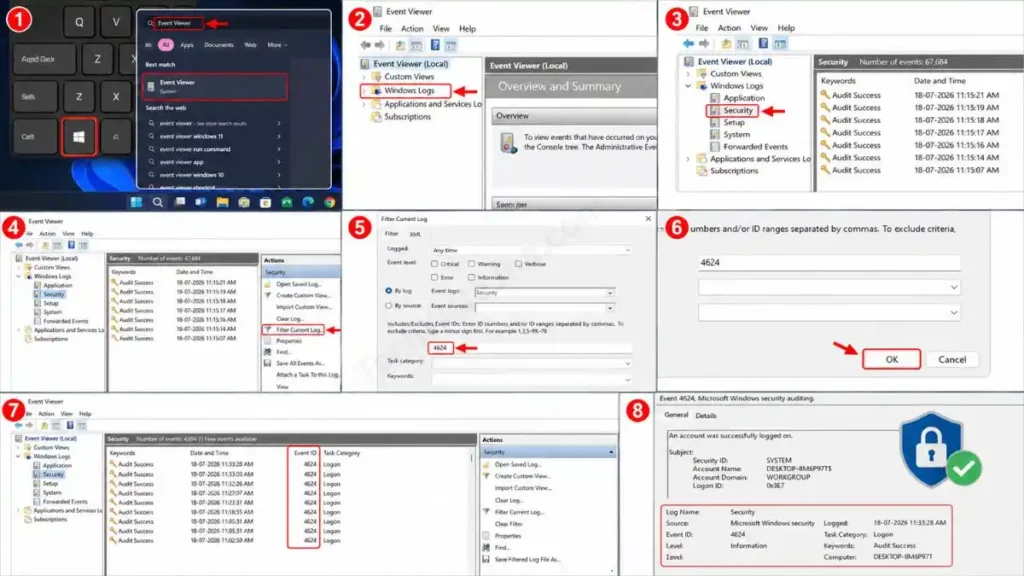Image resolution: width=1024 pixels, height=576 pixels.
Task: Click the Find binoculars icon in step 7 Actions
Action: pos(486,547)
